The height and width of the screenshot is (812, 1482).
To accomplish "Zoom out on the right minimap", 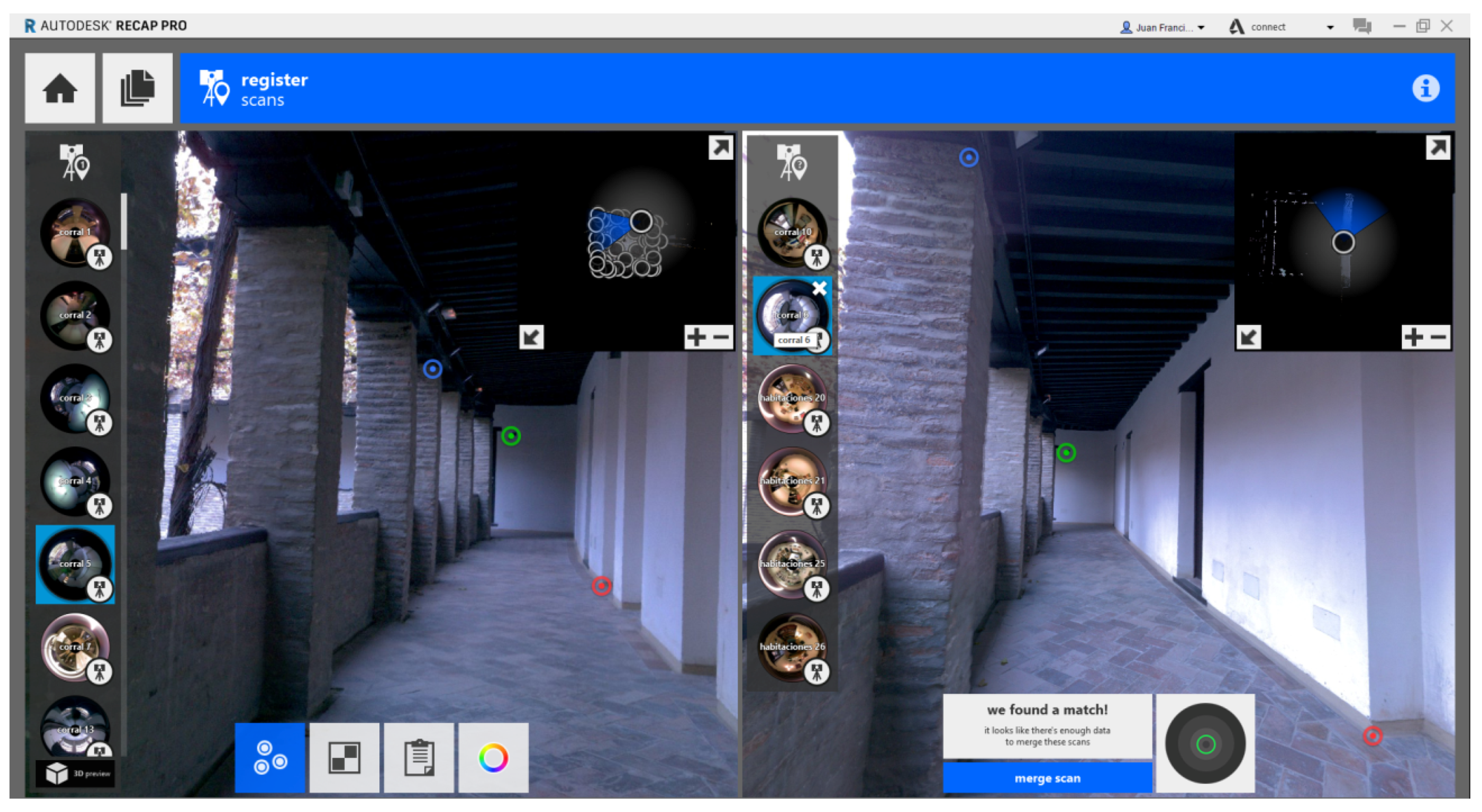I will [x=1438, y=336].
